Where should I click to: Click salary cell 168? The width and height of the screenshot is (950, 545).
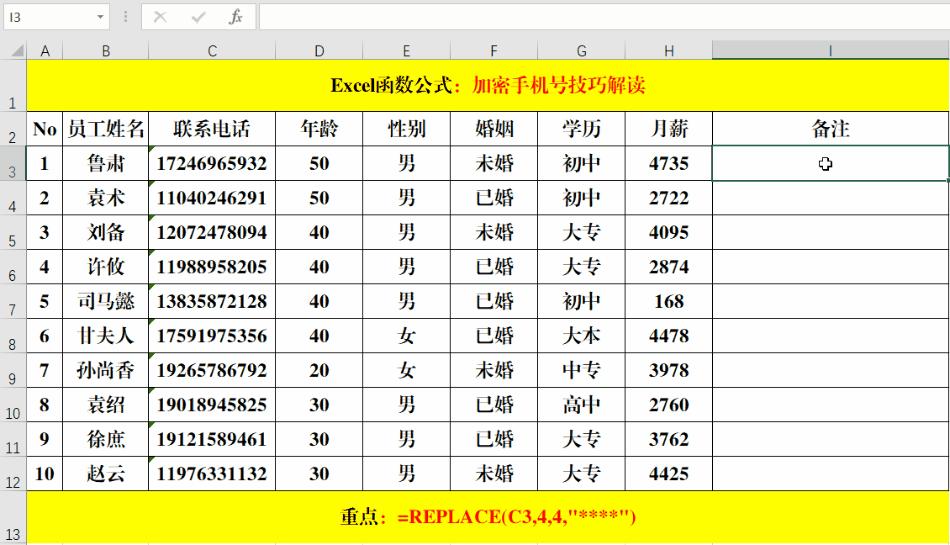(x=669, y=302)
